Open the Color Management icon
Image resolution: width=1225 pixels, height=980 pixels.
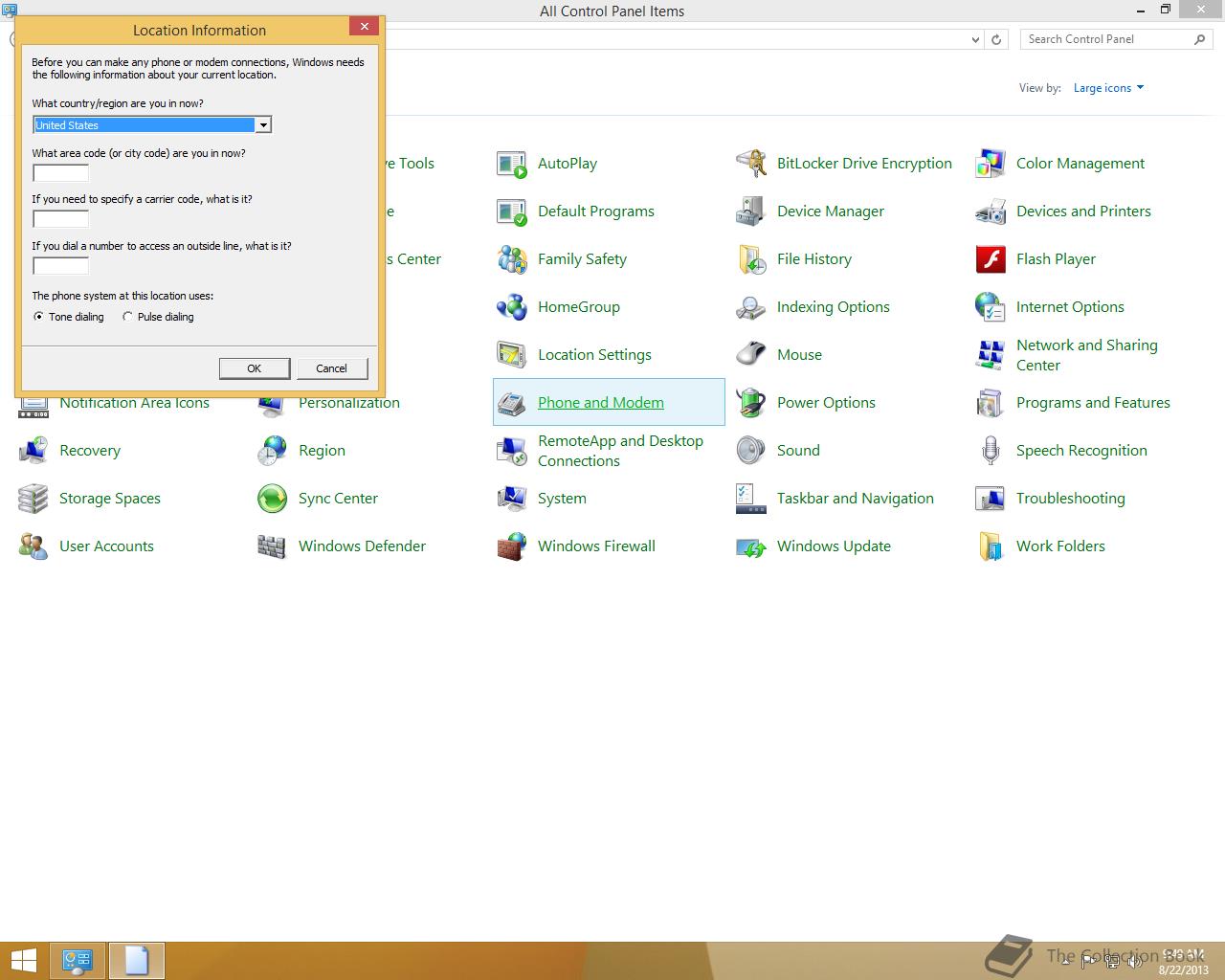click(991, 164)
